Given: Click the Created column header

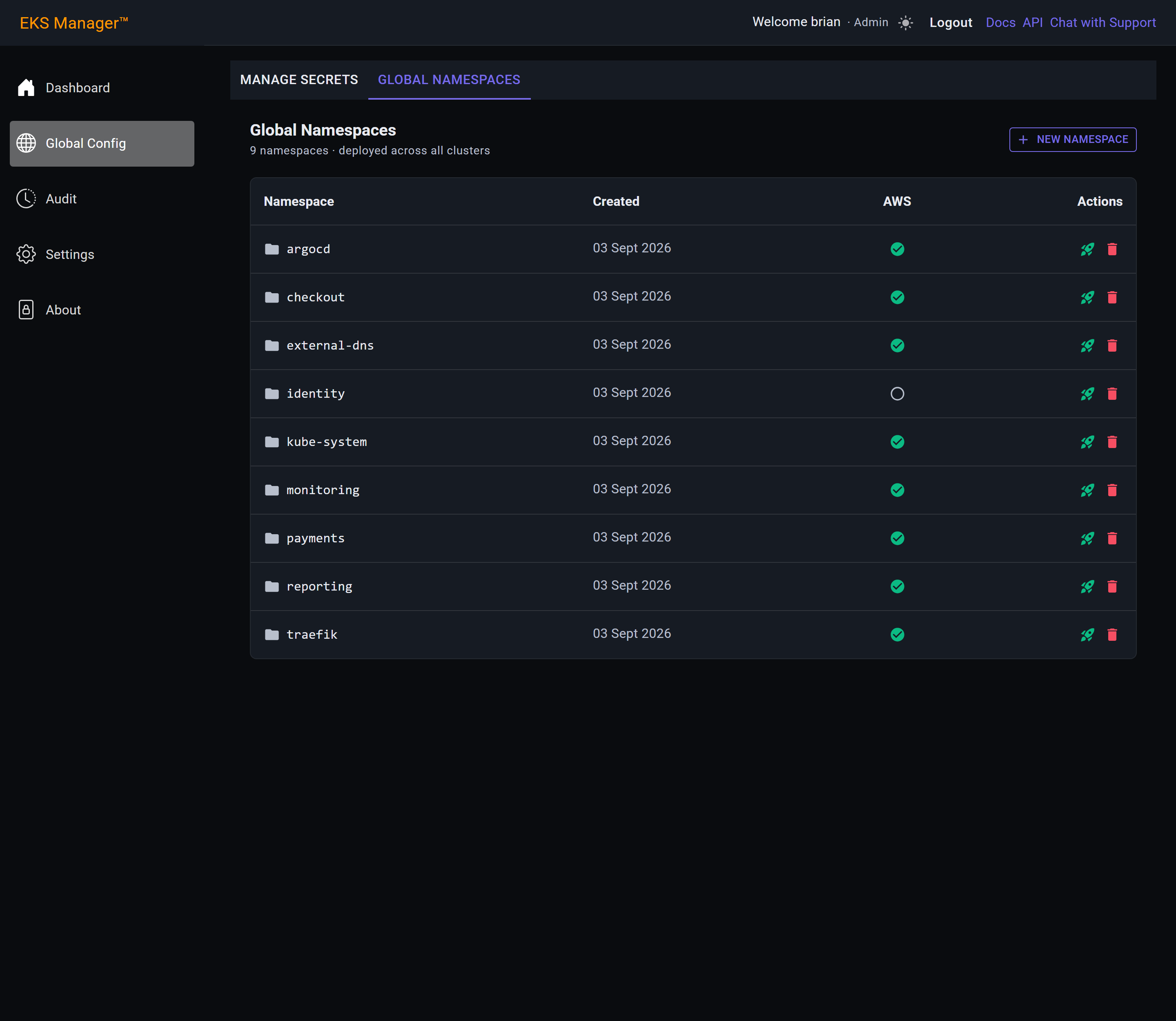Looking at the screenshot, I should [x=616, y=202].
